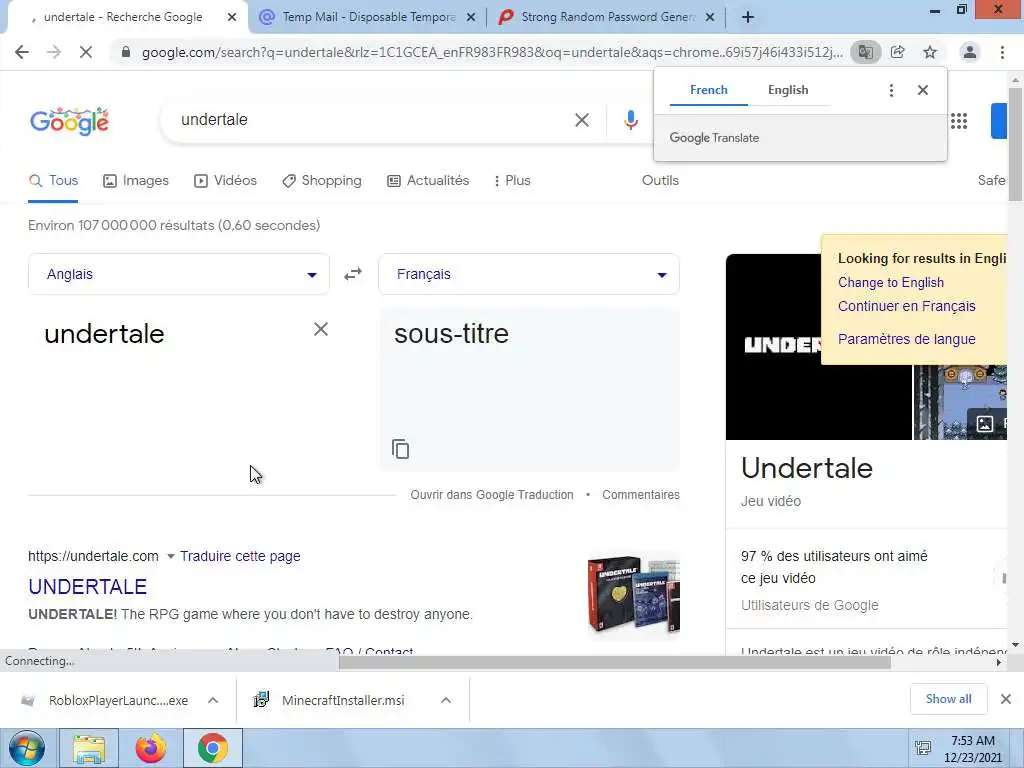Click Traduire cette page link
1024x768 pixels.
(x=240, y=556)
